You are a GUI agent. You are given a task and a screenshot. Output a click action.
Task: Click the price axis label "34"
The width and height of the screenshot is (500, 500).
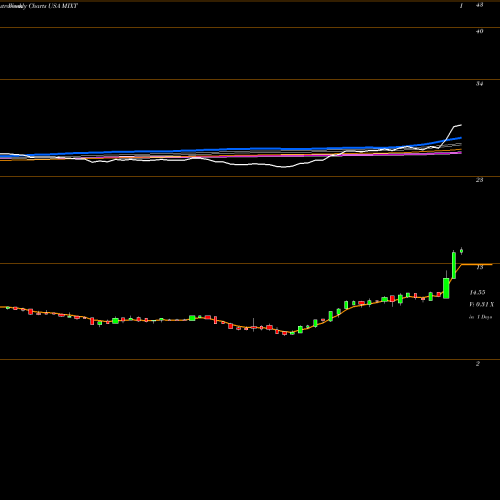(x=479, y=84)
